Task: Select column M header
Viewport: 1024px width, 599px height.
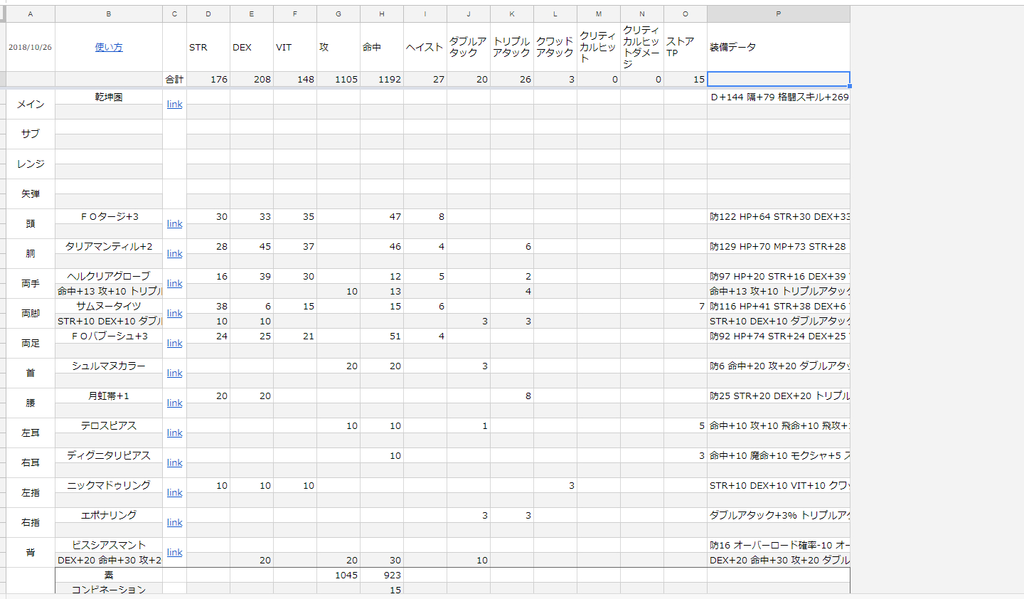Action: (x=598, y=14)
